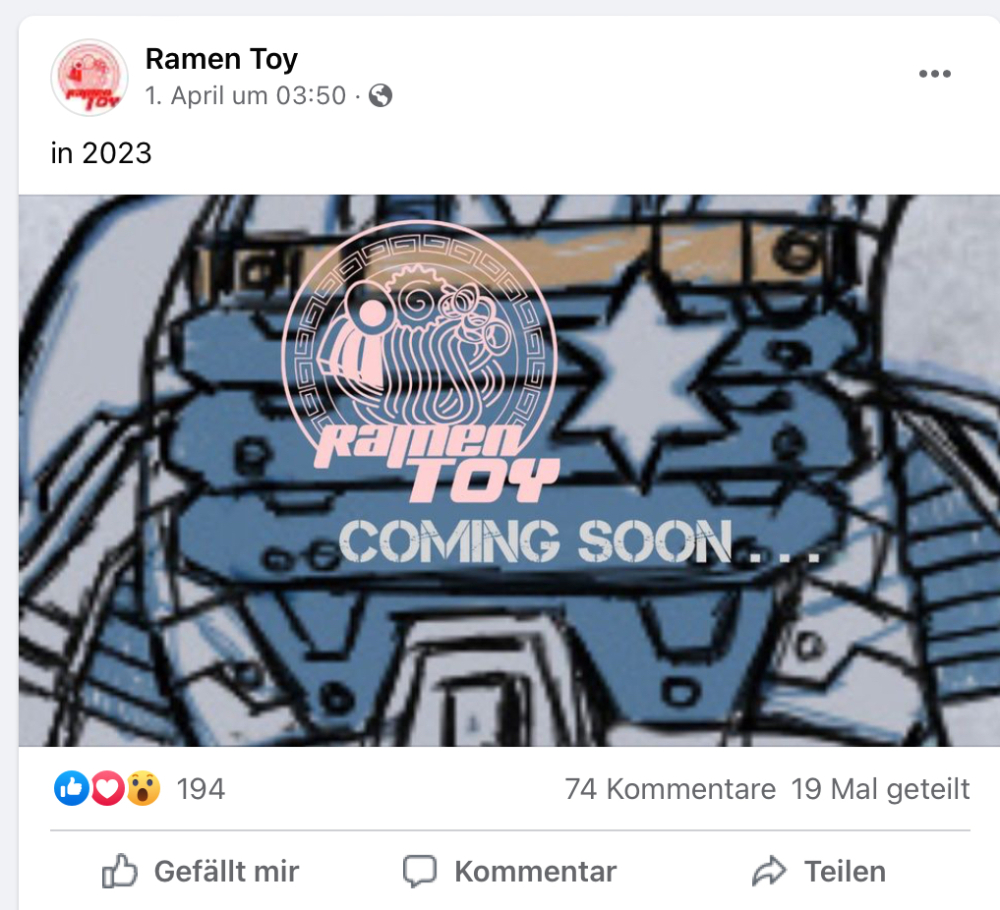
Task: Click the Gefällt mir button
Action: (200, 871)
